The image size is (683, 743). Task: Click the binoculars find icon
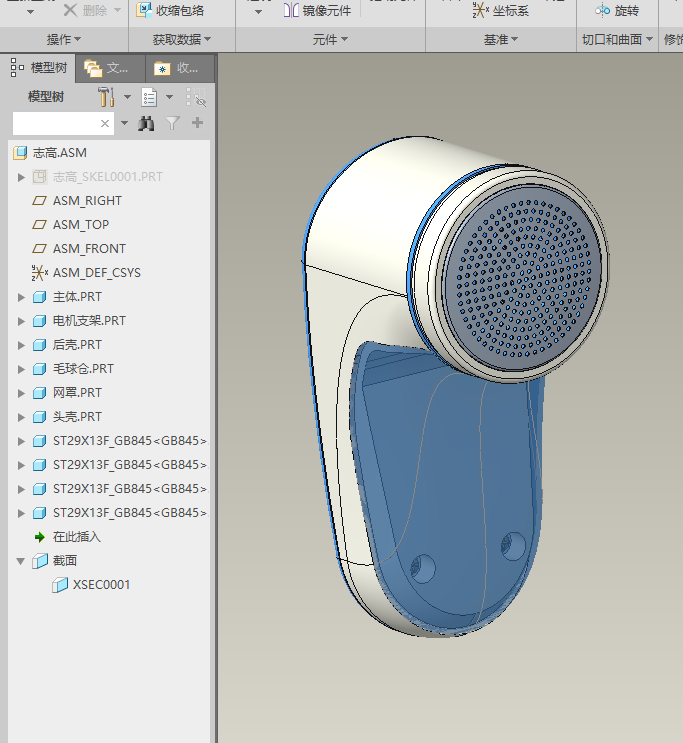[146, 123]
